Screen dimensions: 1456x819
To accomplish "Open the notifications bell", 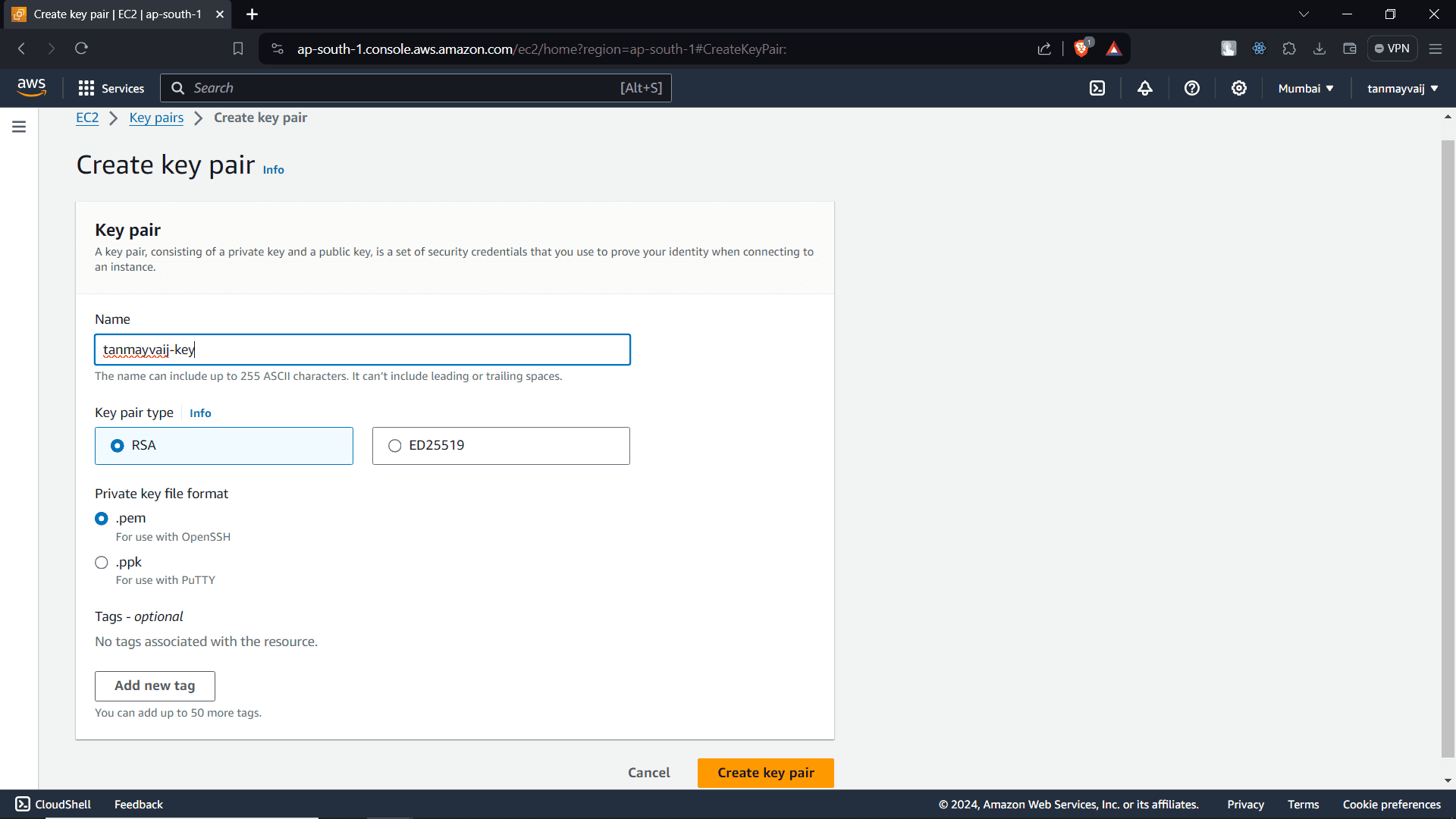I will click(1145, 88).
